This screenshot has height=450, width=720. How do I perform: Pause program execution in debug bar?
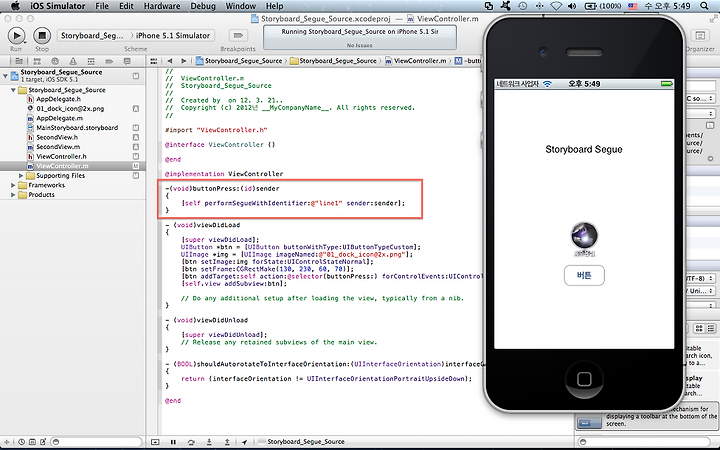[173, 442]
